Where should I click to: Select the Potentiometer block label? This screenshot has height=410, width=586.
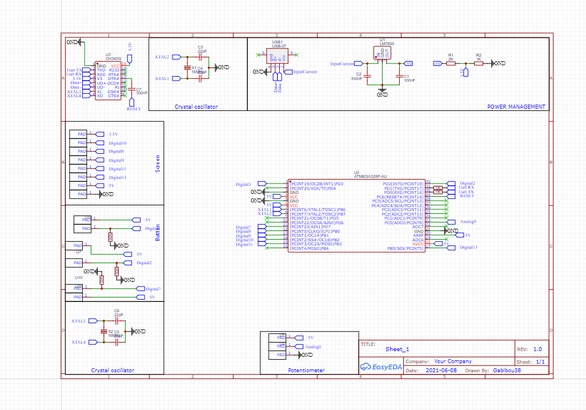click(x=306, y=370)
